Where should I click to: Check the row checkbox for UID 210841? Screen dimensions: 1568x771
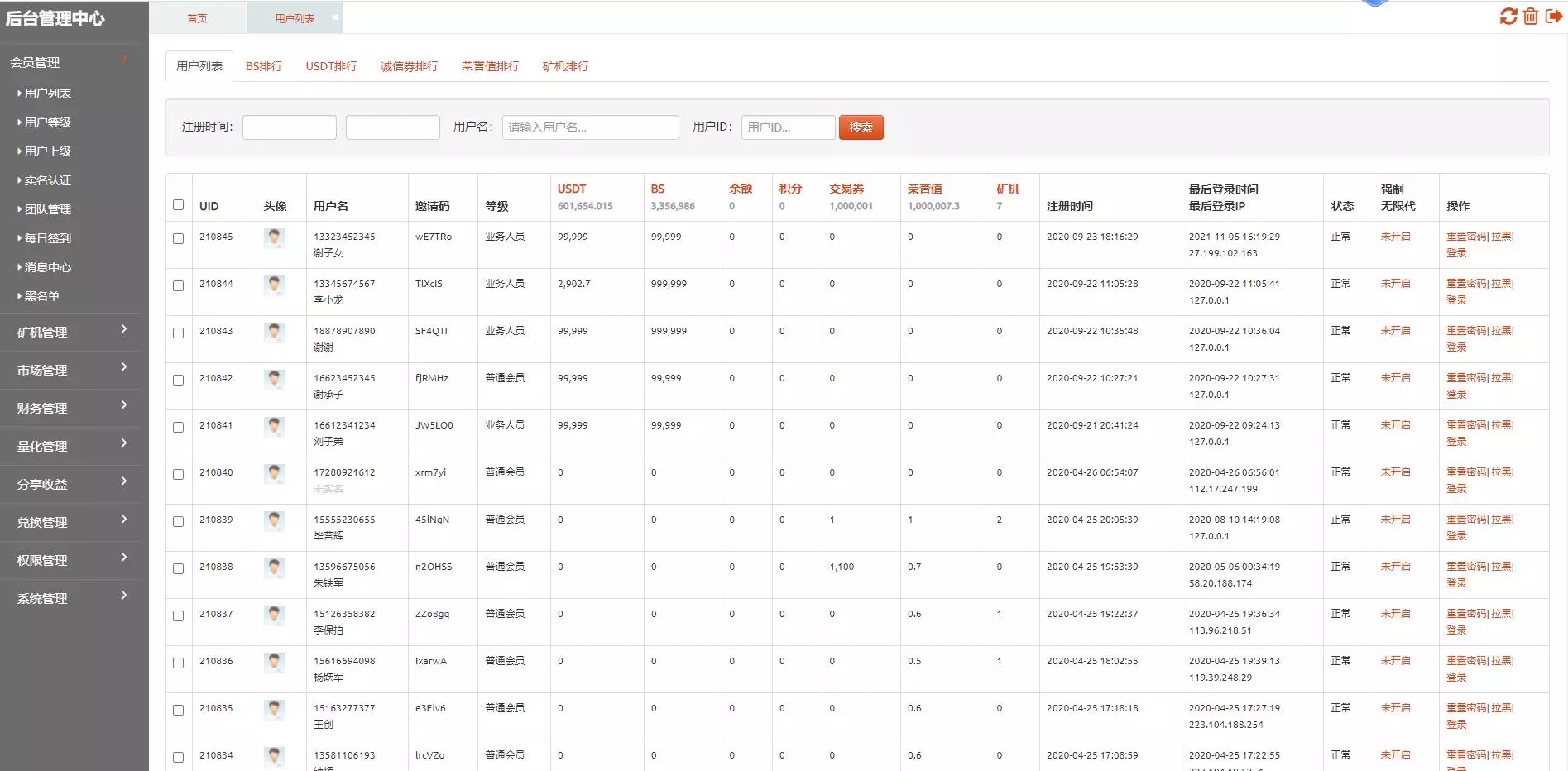pyautogui.click(x=178, y=427)
